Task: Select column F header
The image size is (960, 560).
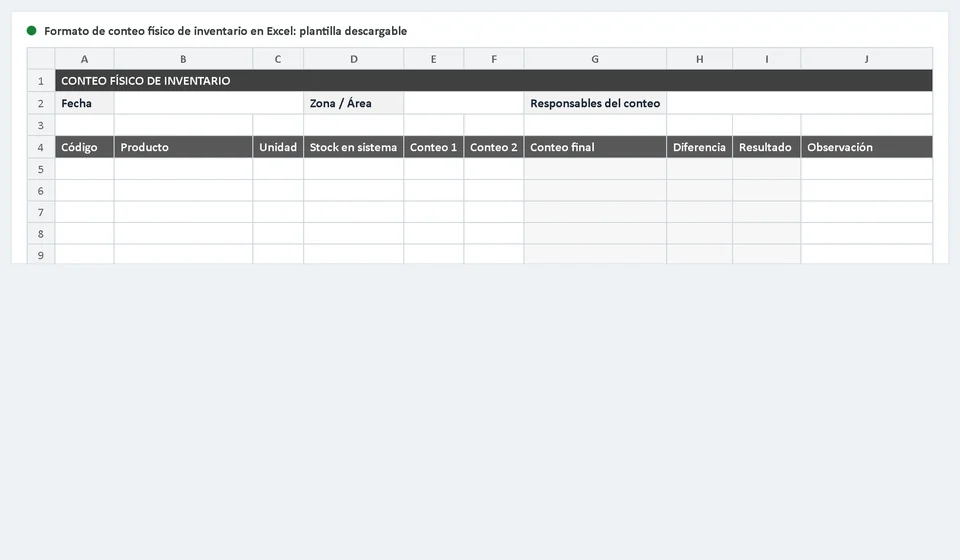Action: [493, 59]
